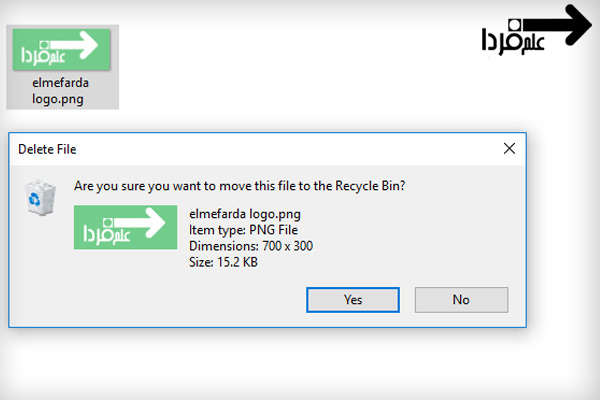Click the Yes button to confirm deletion
Screen dimensions: 600x400
coord(353,299)
